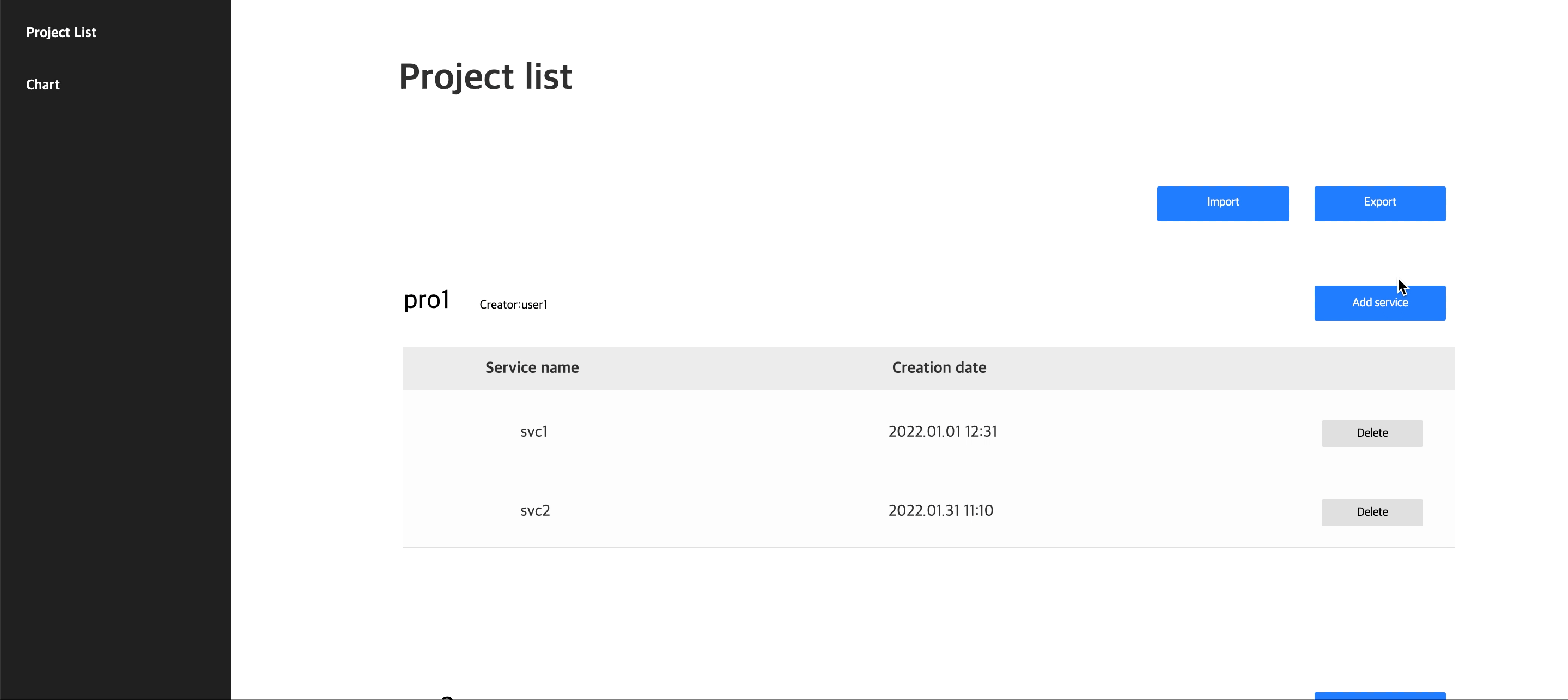This screenshot has height=700, width=1568.
Task: Select creation date of svc2
Action: click(x=940, y=510)
